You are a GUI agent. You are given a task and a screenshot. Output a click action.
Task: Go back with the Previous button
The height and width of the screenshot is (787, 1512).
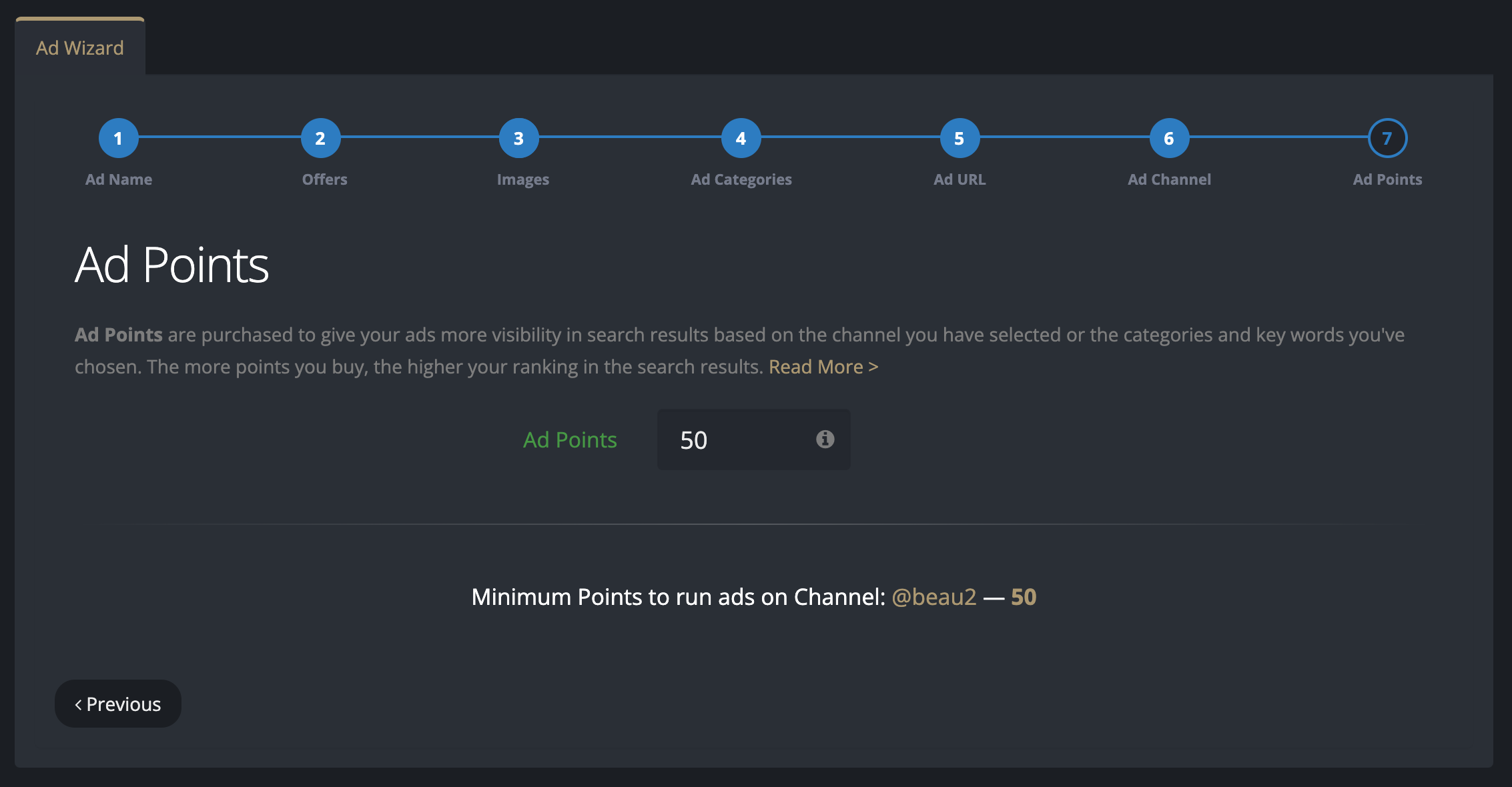(118, 704)
